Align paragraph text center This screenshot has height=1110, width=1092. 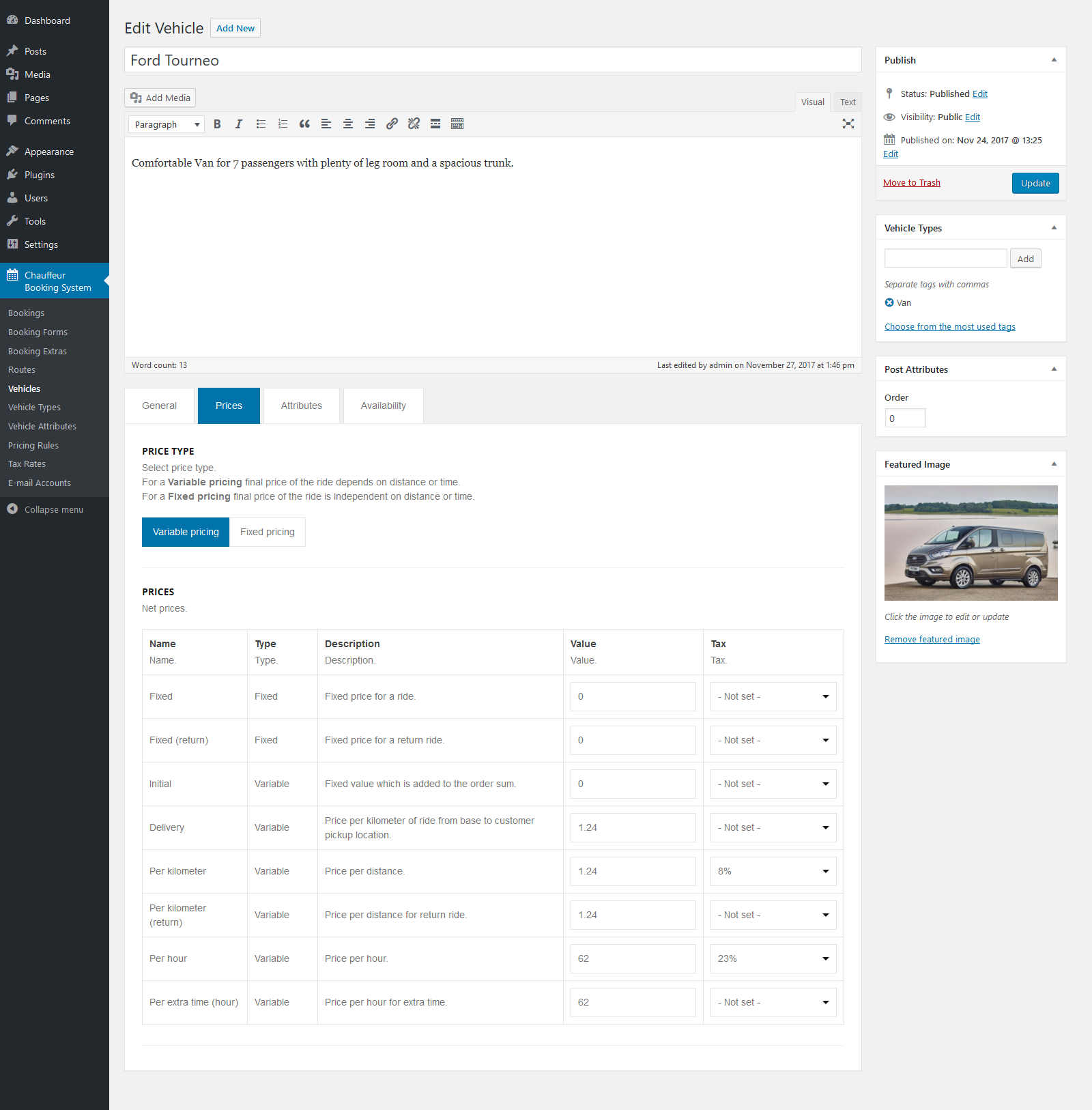pos(348,124)
